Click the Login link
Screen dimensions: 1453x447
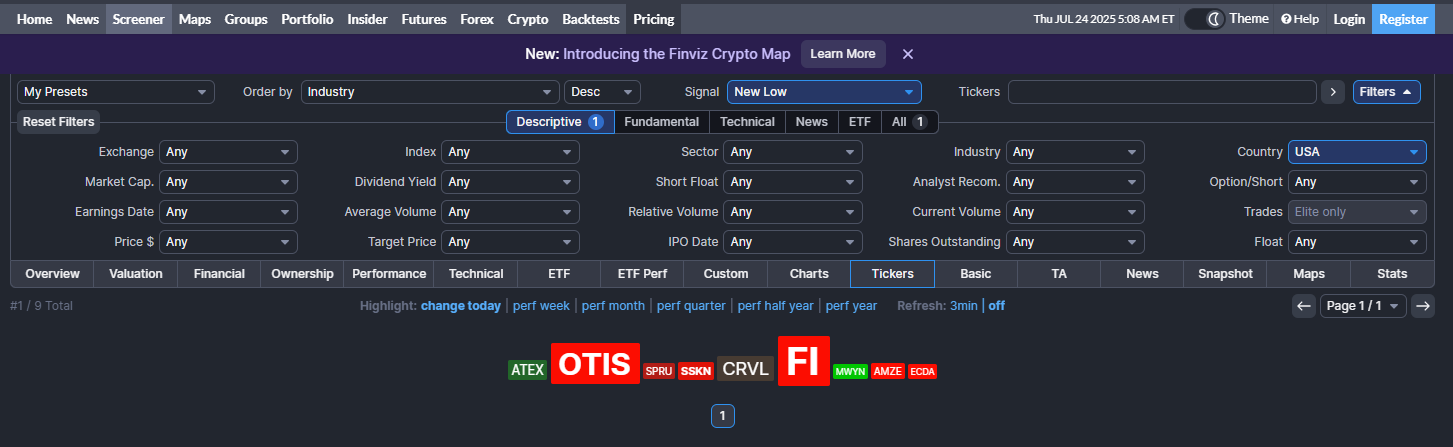coord(1349,19)
